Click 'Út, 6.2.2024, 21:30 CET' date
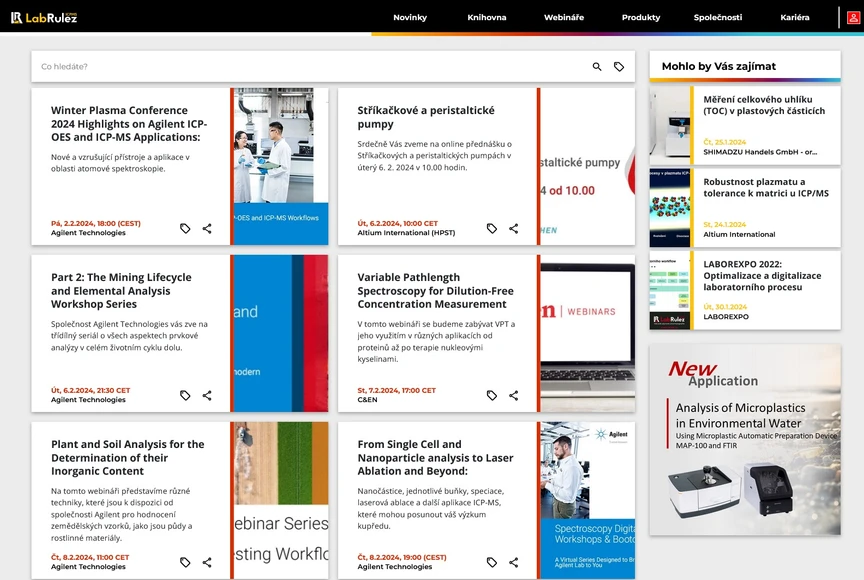Viewport: 864px width, 580px height. click(x=90, y=390)
